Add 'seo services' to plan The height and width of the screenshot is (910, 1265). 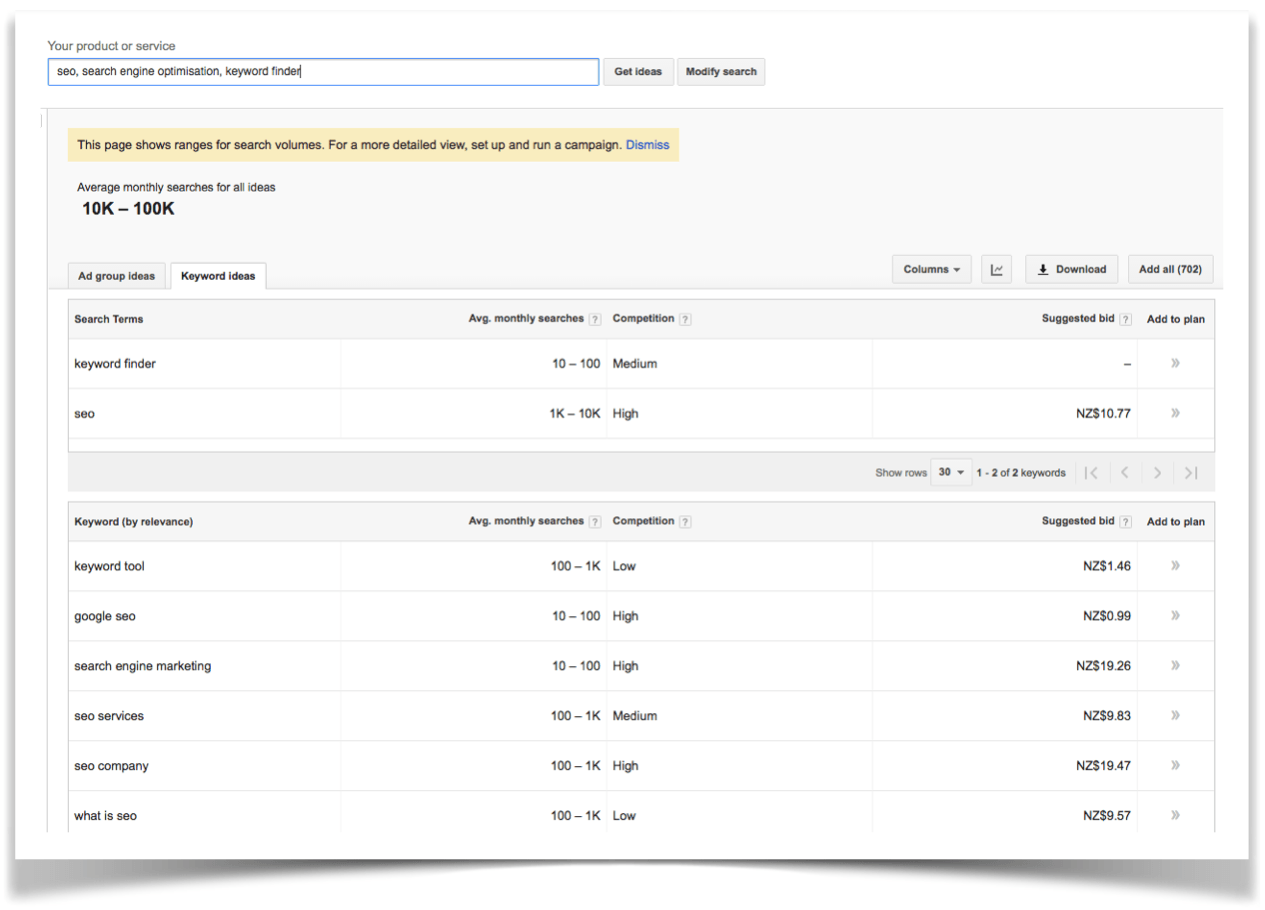1175,716
